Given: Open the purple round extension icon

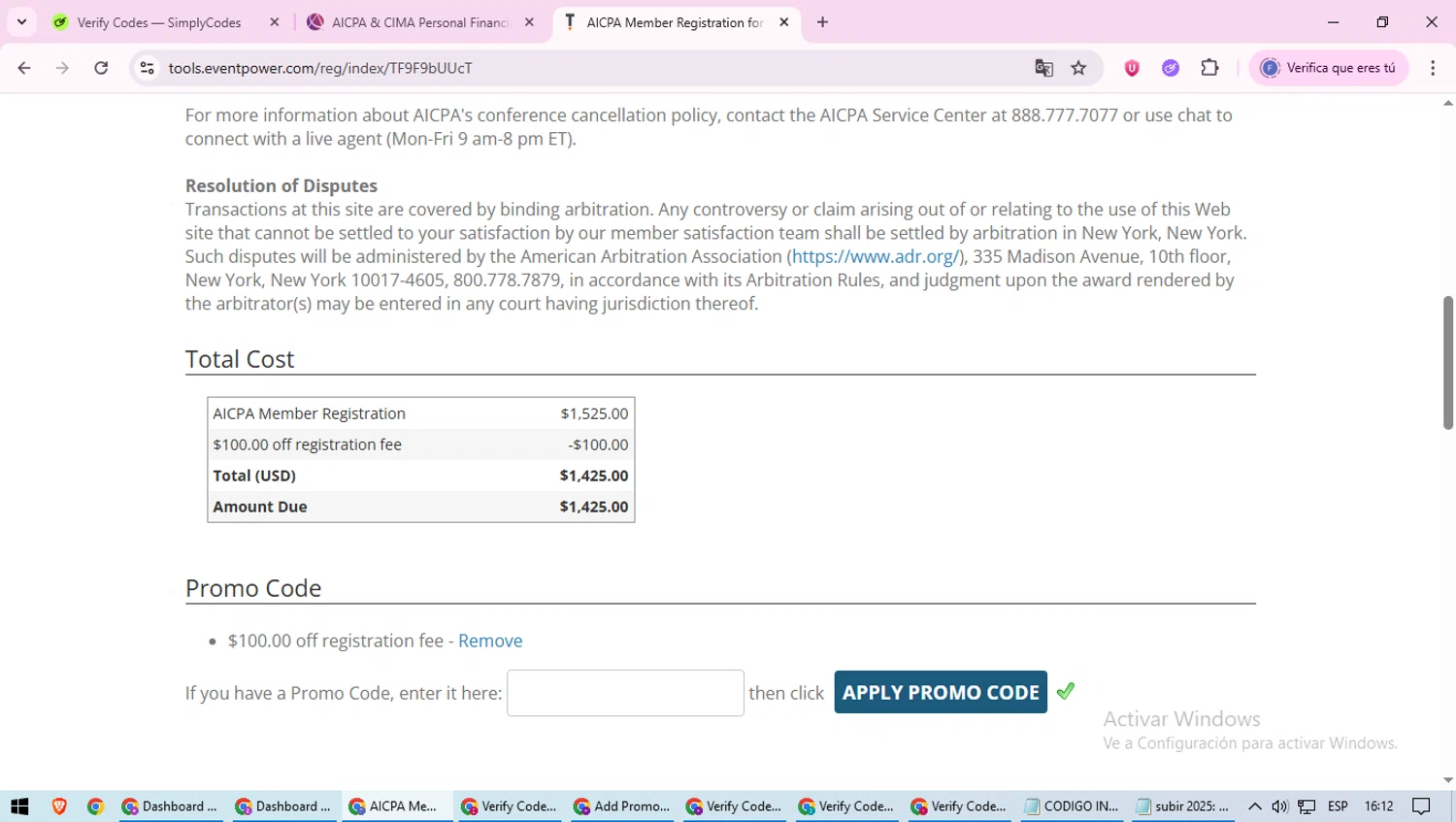Looking at the screenshot, I should 1171,68.
